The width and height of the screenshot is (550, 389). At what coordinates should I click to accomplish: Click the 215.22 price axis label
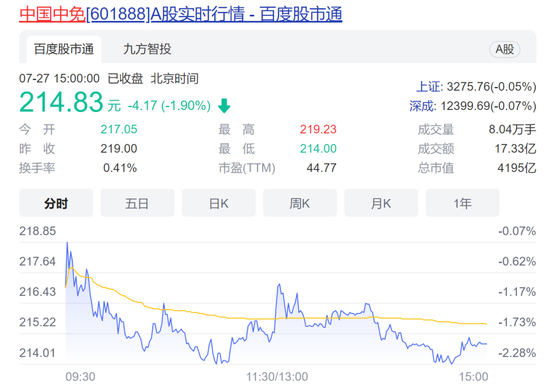38,322
